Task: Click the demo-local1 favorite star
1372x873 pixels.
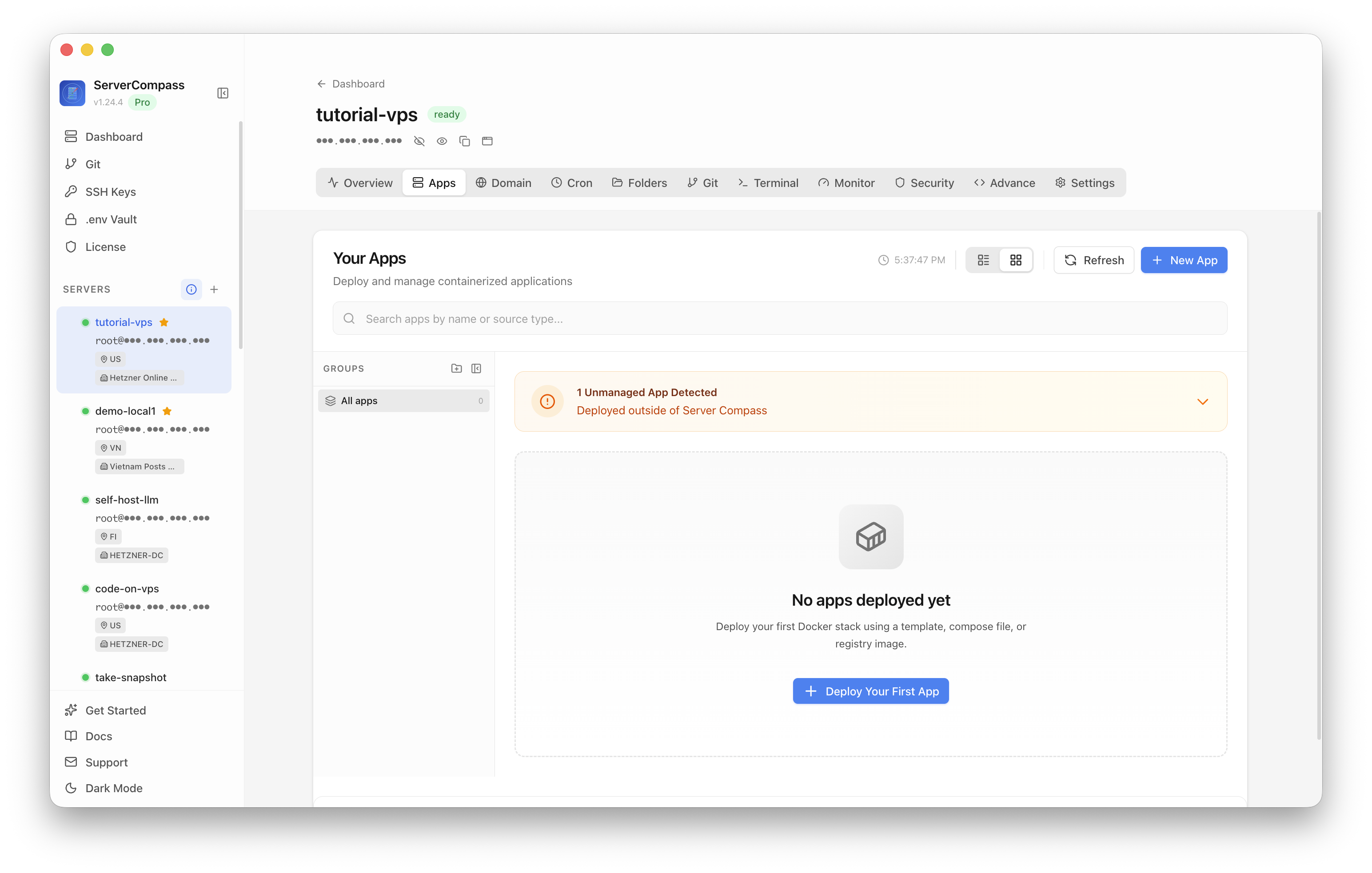Action: click(x=167, y=411)
